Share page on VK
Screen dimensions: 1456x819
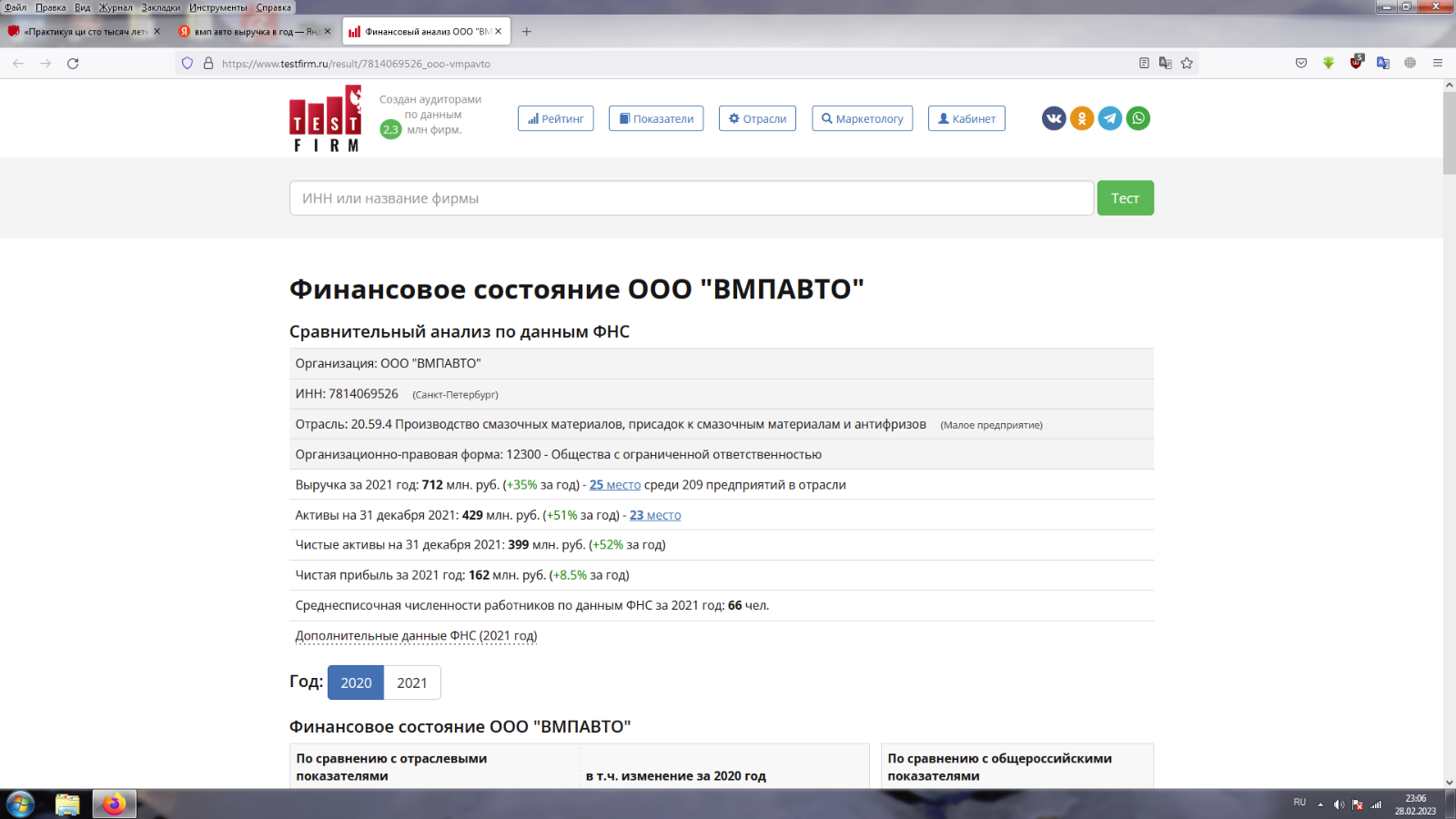[1054, 118]
